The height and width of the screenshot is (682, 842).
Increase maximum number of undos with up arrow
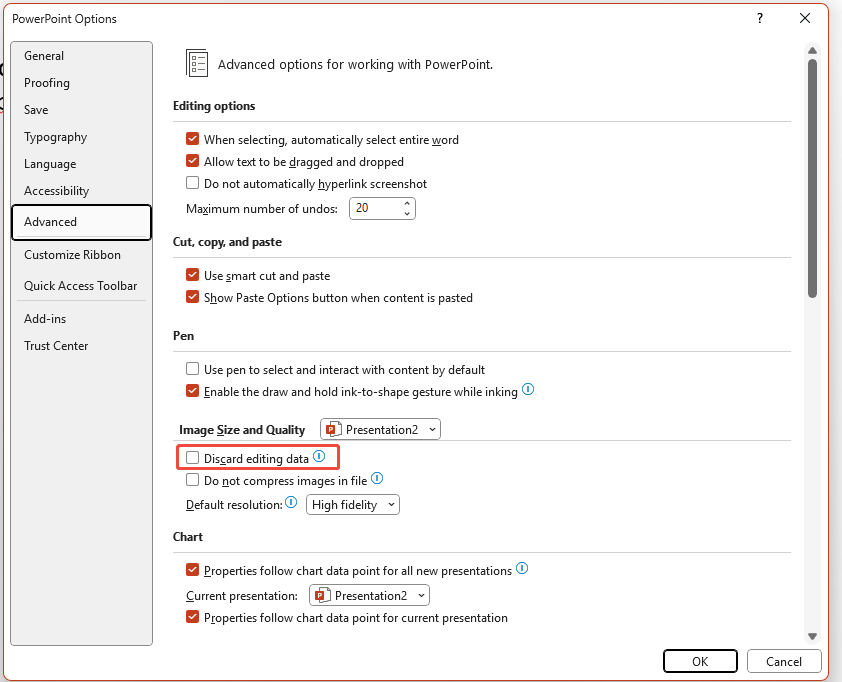[x=407, y=203]
